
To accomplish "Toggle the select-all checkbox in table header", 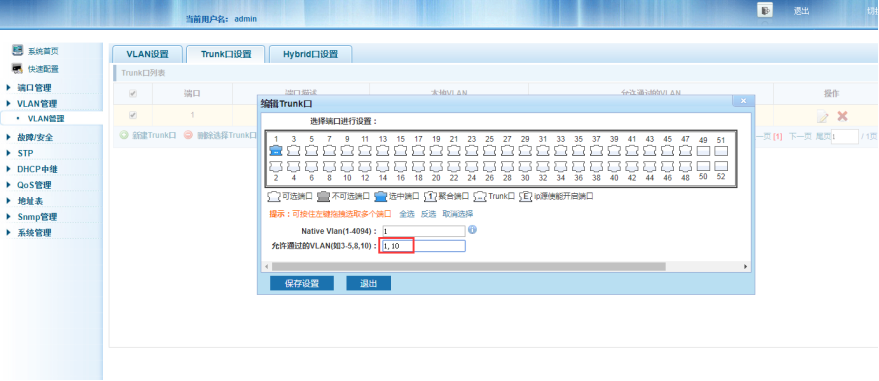I will pyautogui.click(x=133, y=94).
